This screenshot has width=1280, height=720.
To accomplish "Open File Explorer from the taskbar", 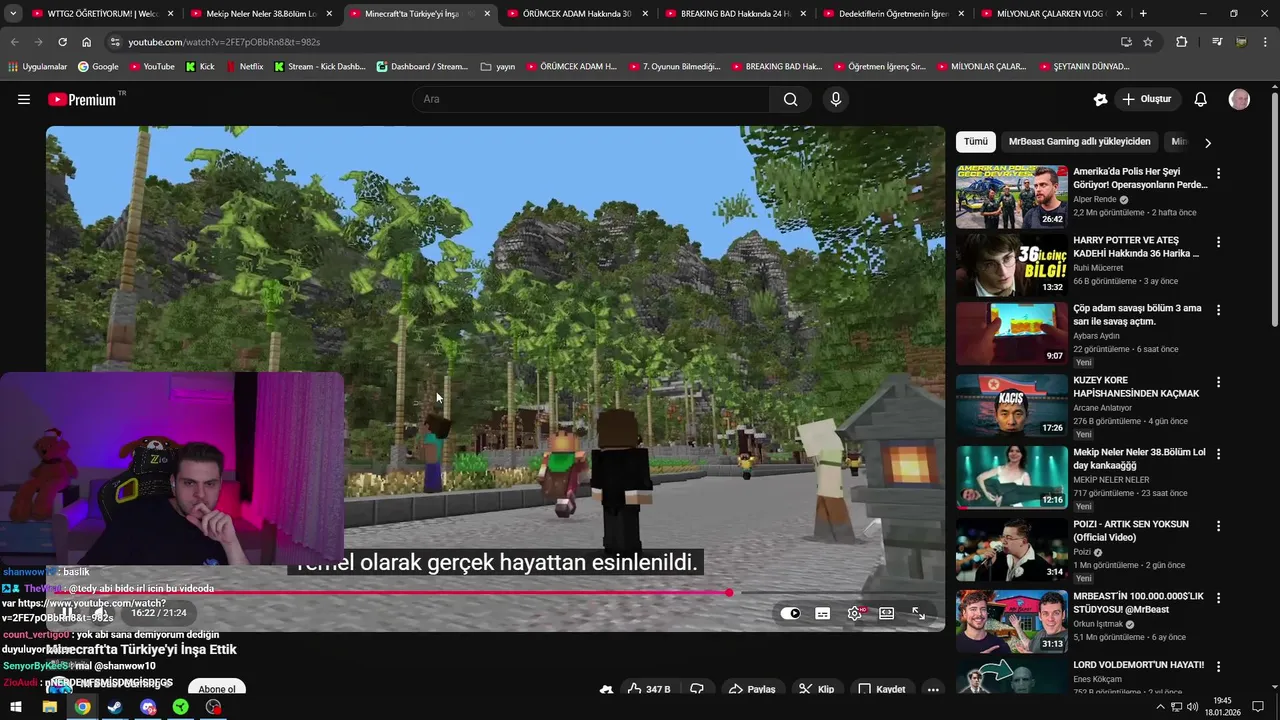I will coord(49,707).
